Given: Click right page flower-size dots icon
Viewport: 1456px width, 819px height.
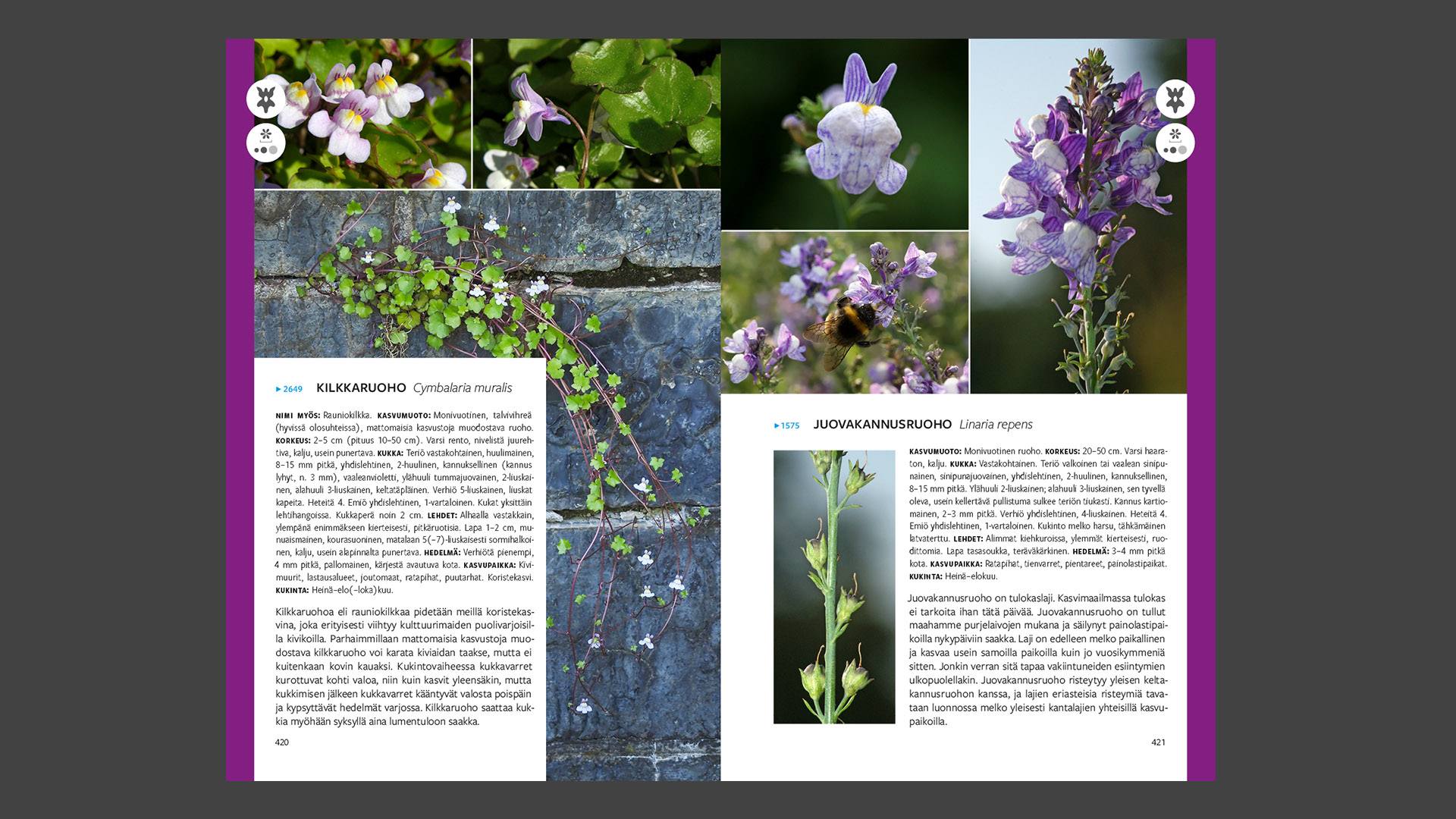Looking at the screenshot, I should (x=1175, y=143).
